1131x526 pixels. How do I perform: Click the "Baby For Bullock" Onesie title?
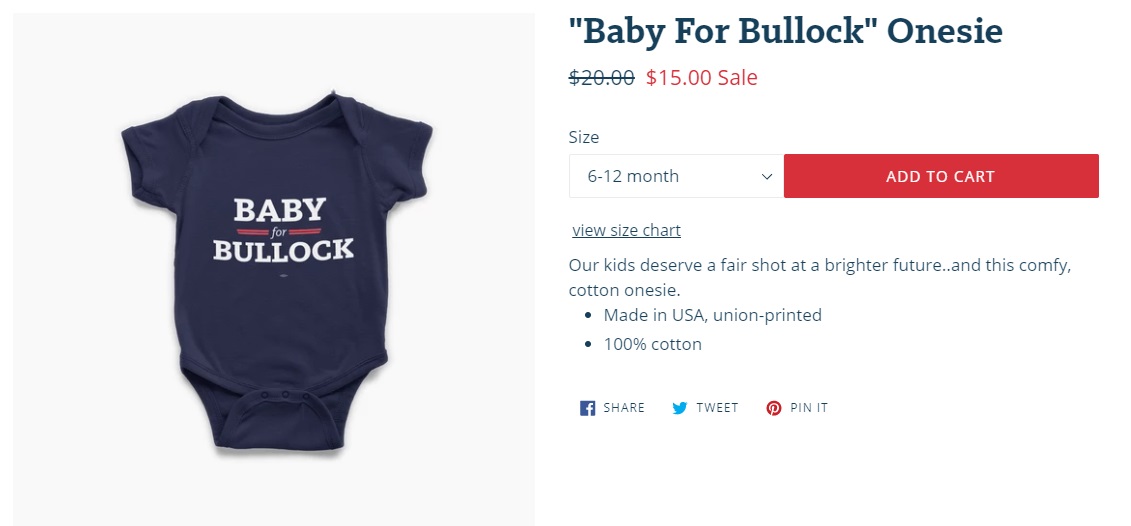(x=785, y=31)
